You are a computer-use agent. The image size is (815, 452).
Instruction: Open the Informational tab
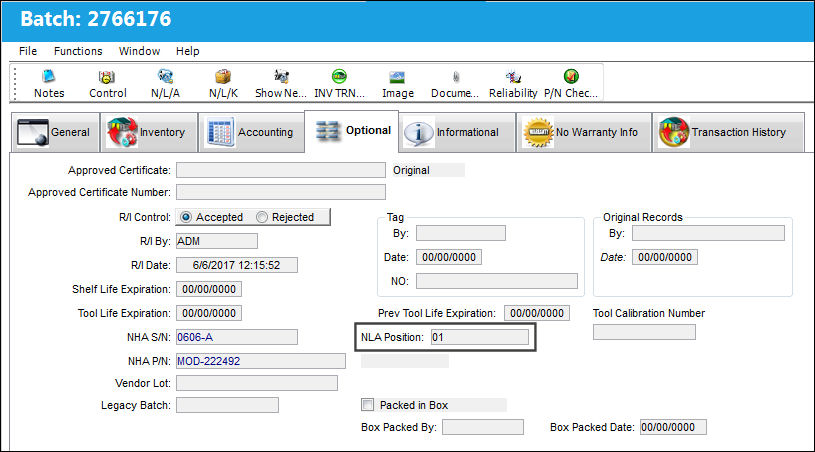coord(457,132)
